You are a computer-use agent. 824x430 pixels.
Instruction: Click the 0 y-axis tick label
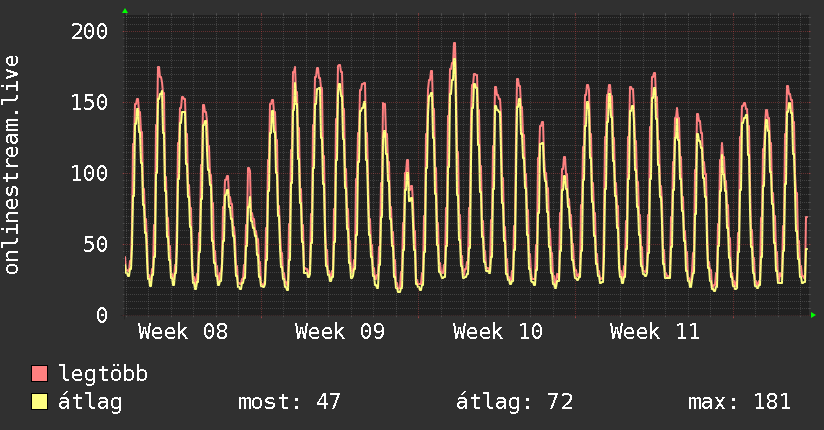tap(102, 315)
